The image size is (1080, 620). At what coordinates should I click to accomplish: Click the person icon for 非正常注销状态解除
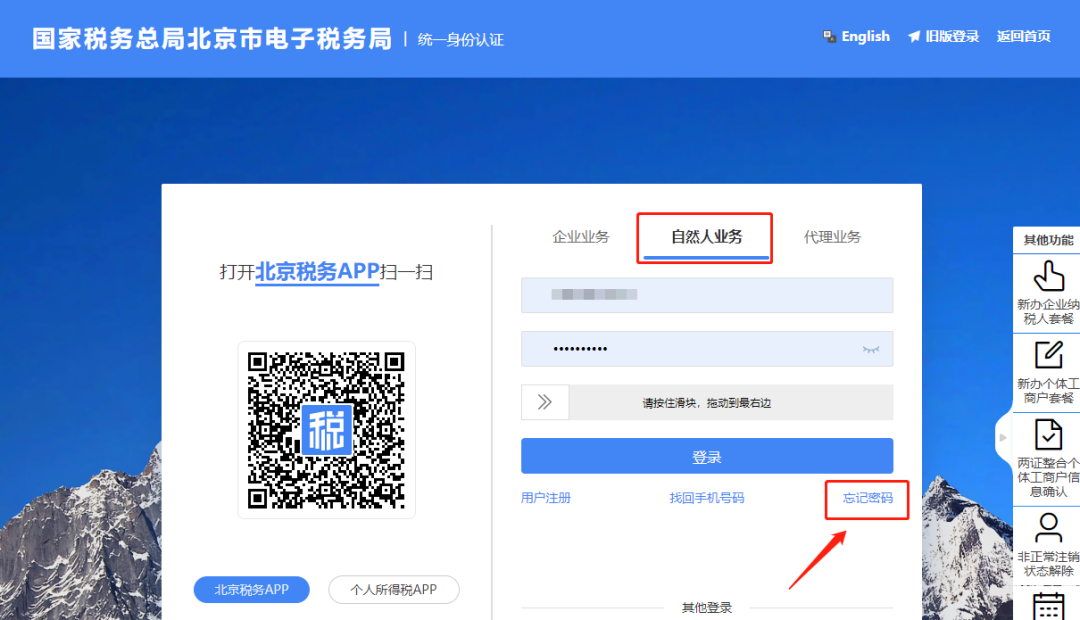tap(1048, 528)
